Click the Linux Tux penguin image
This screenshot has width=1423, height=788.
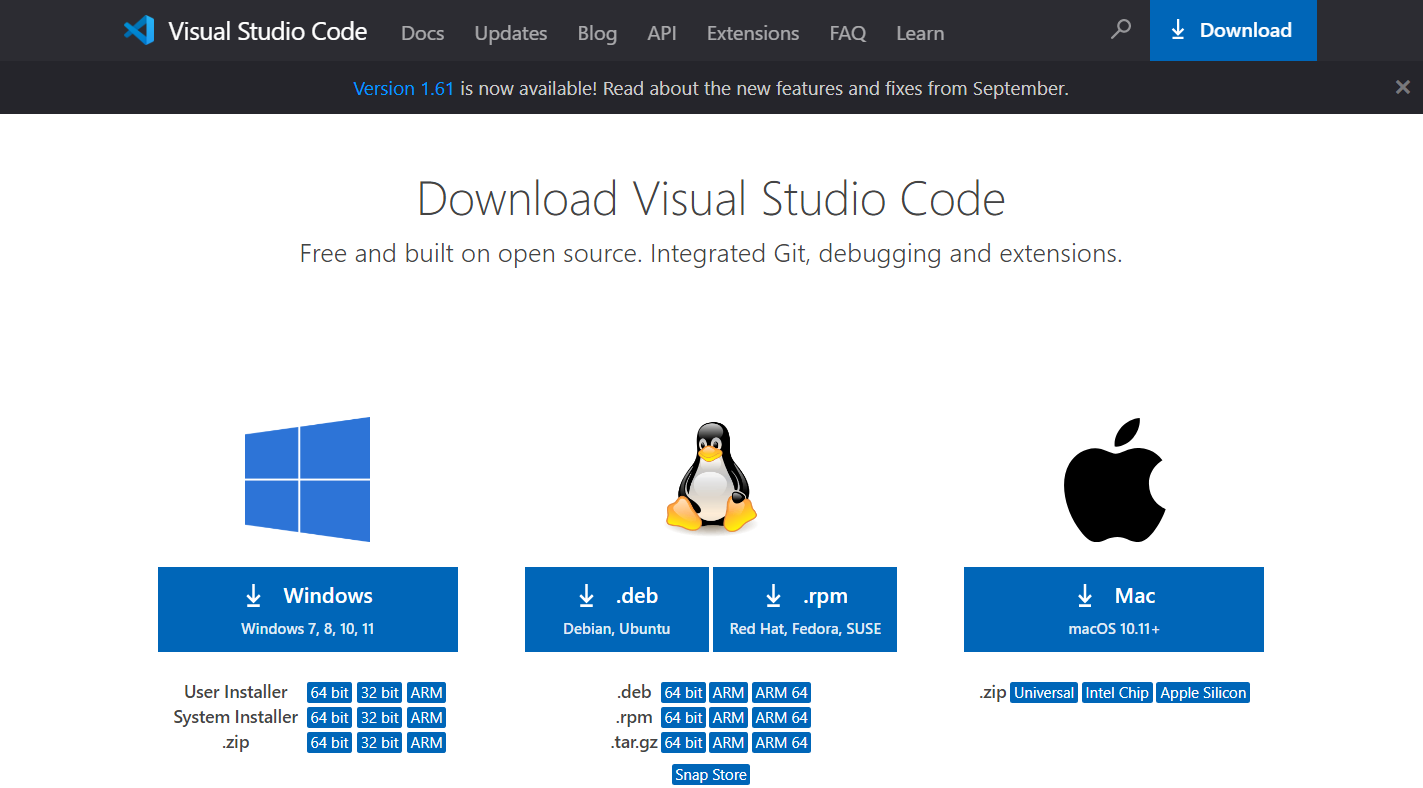[x=711, y=477]
